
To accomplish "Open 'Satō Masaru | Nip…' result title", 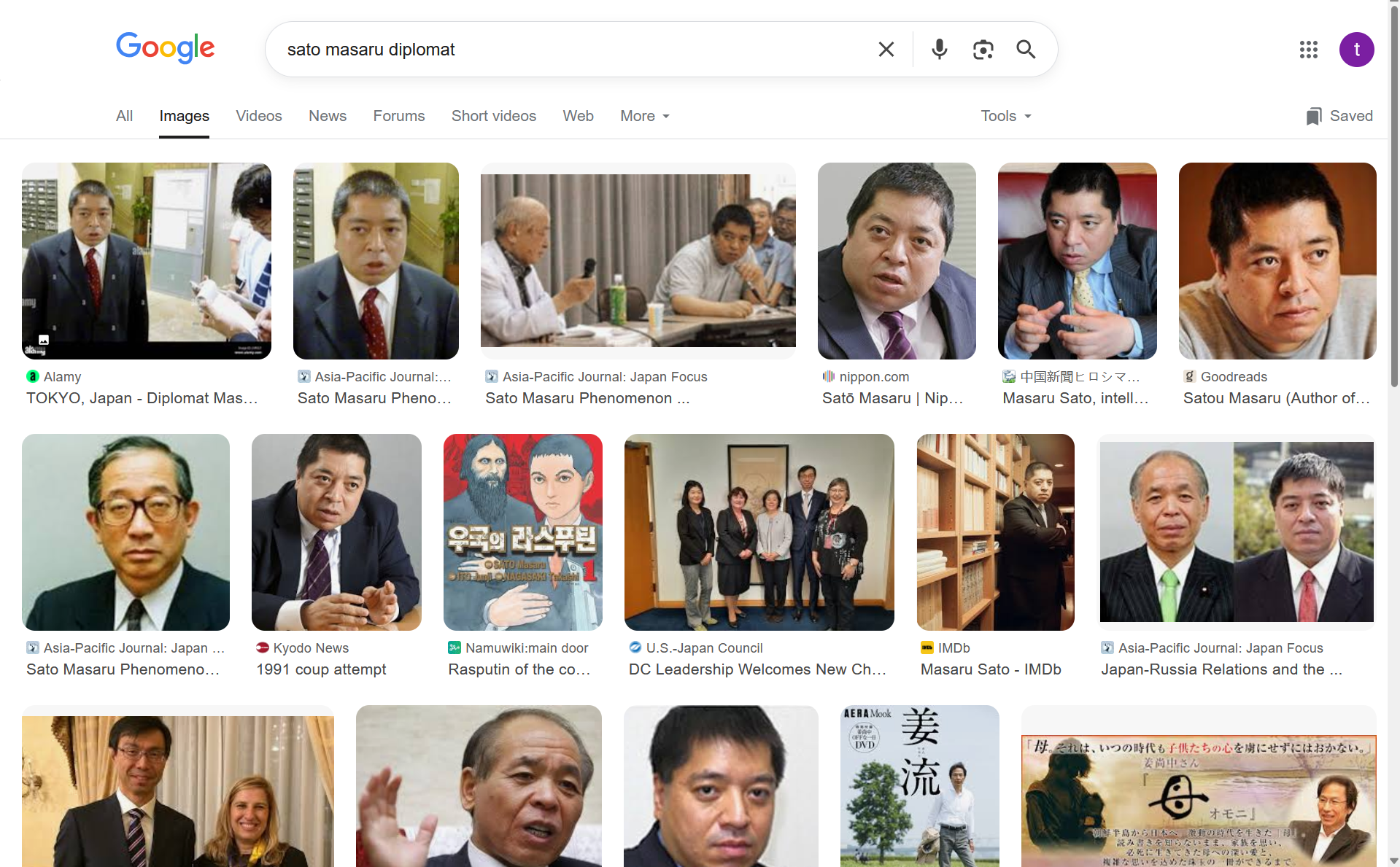I will coord(892,398).
